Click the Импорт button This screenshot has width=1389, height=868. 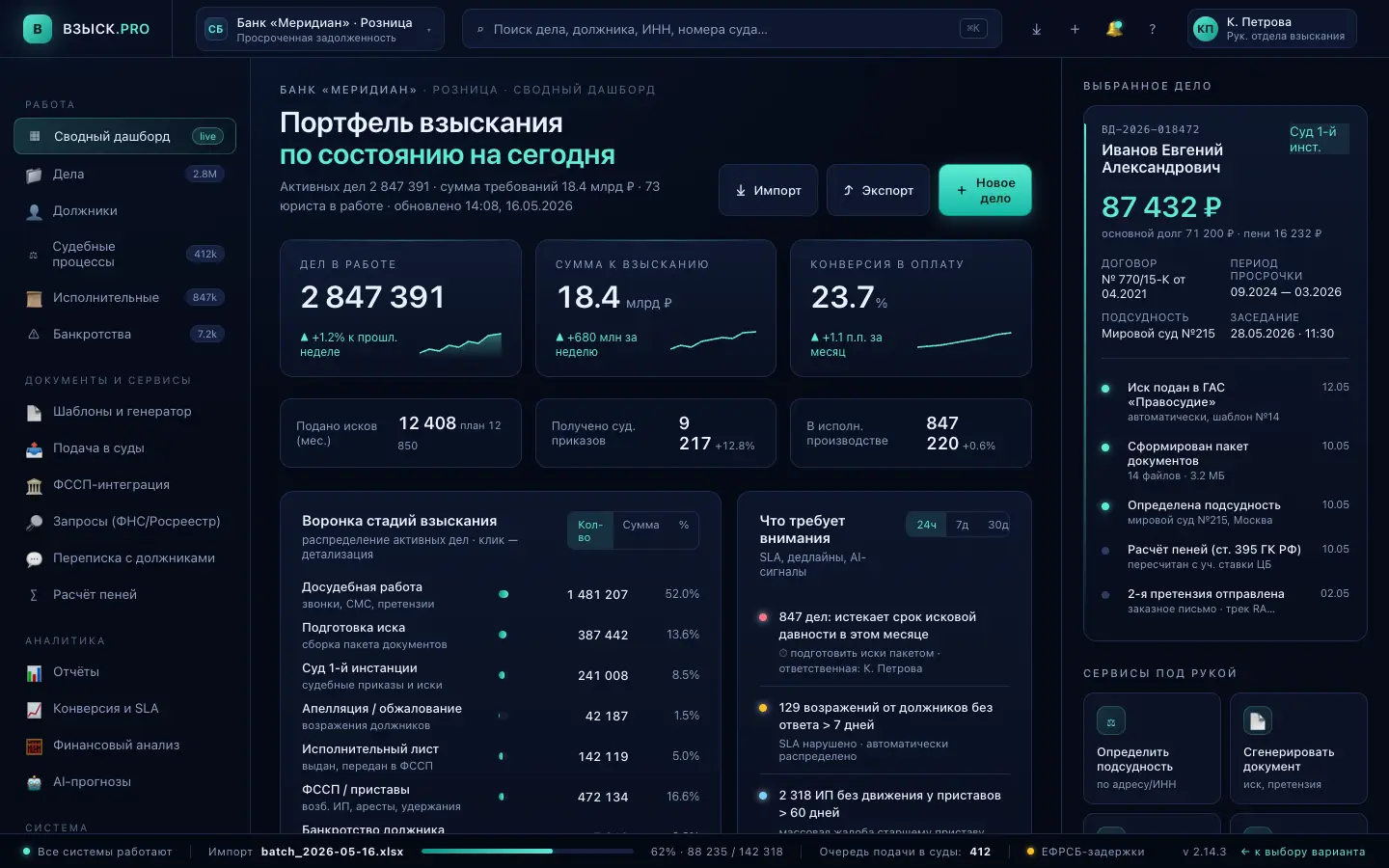(768, 190)
